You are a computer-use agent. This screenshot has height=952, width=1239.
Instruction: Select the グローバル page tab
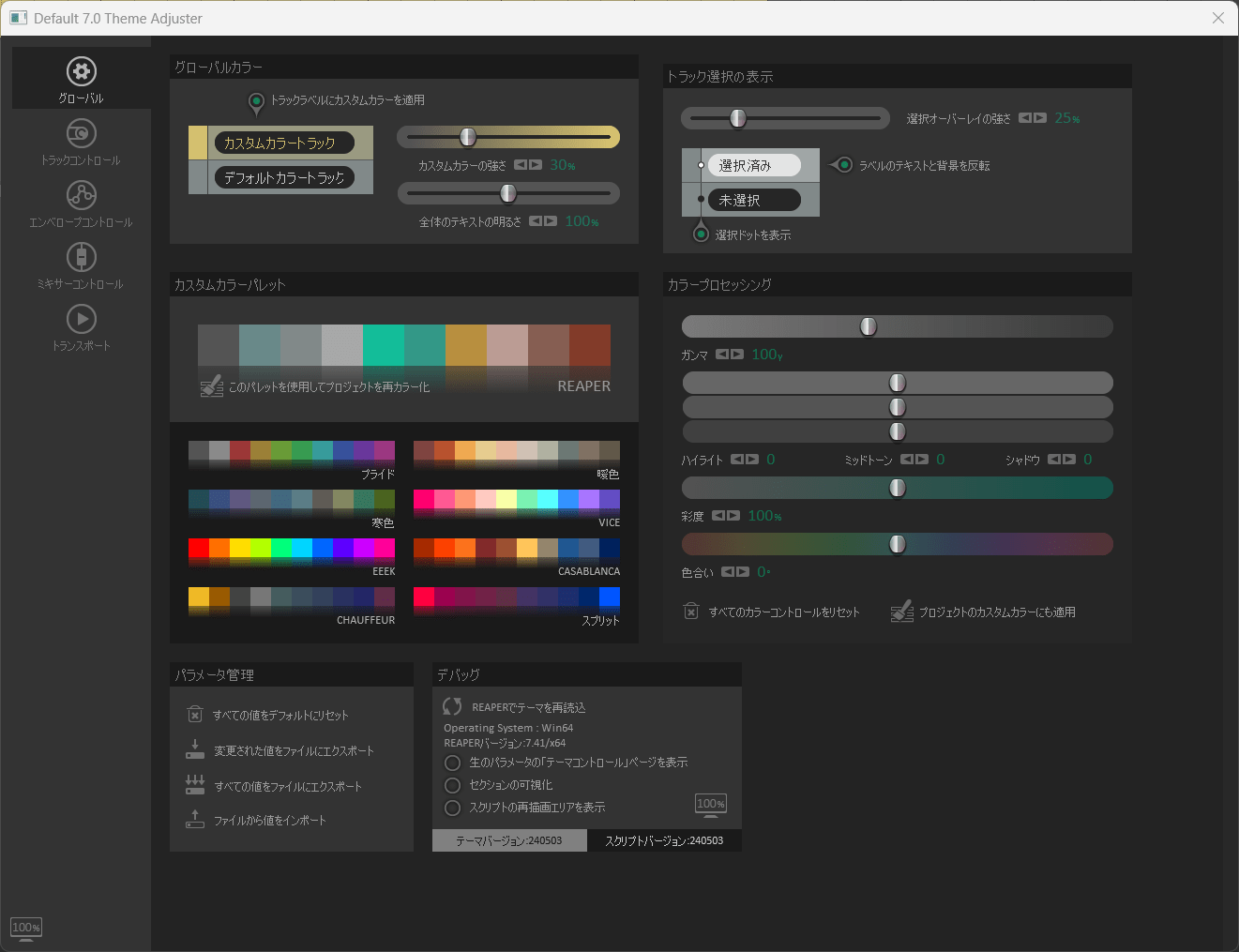[x=82, y=81]
